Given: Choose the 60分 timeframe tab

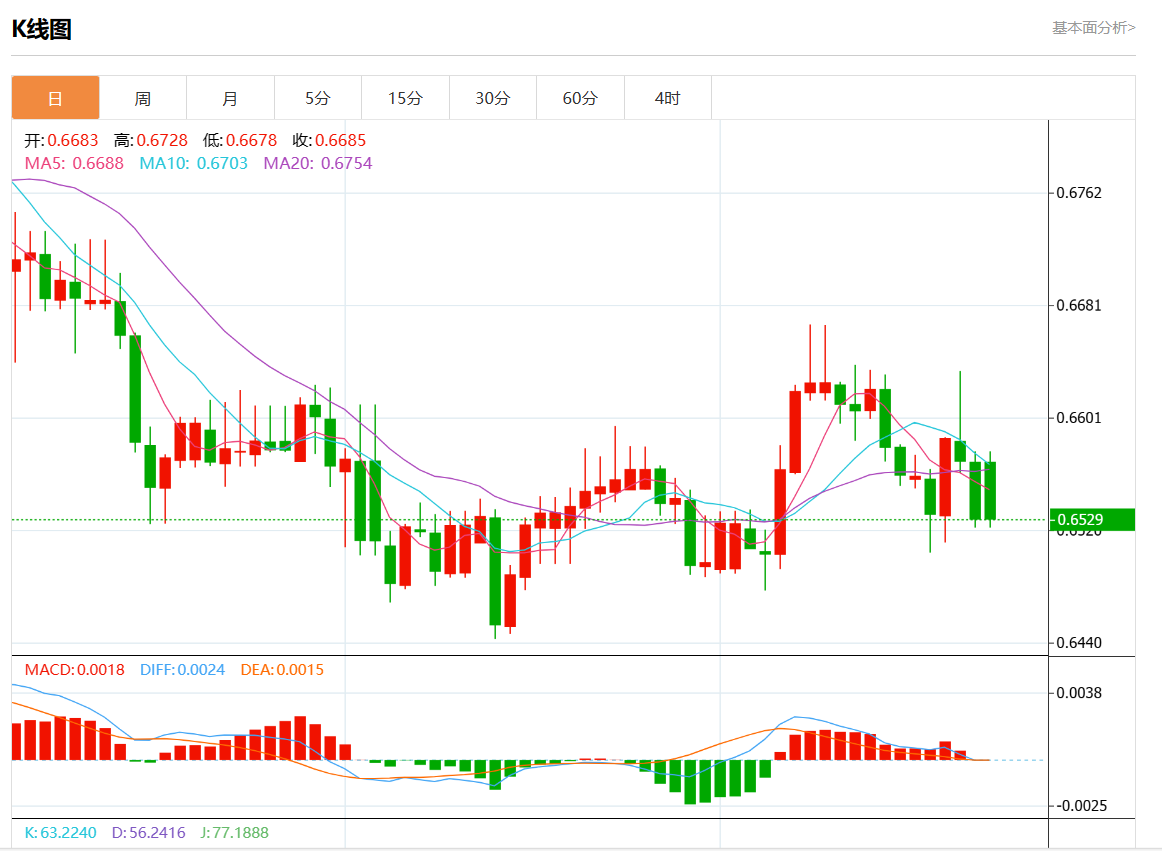Looking at the screenshot, I should pyautogui.click(x=580, y=98).
